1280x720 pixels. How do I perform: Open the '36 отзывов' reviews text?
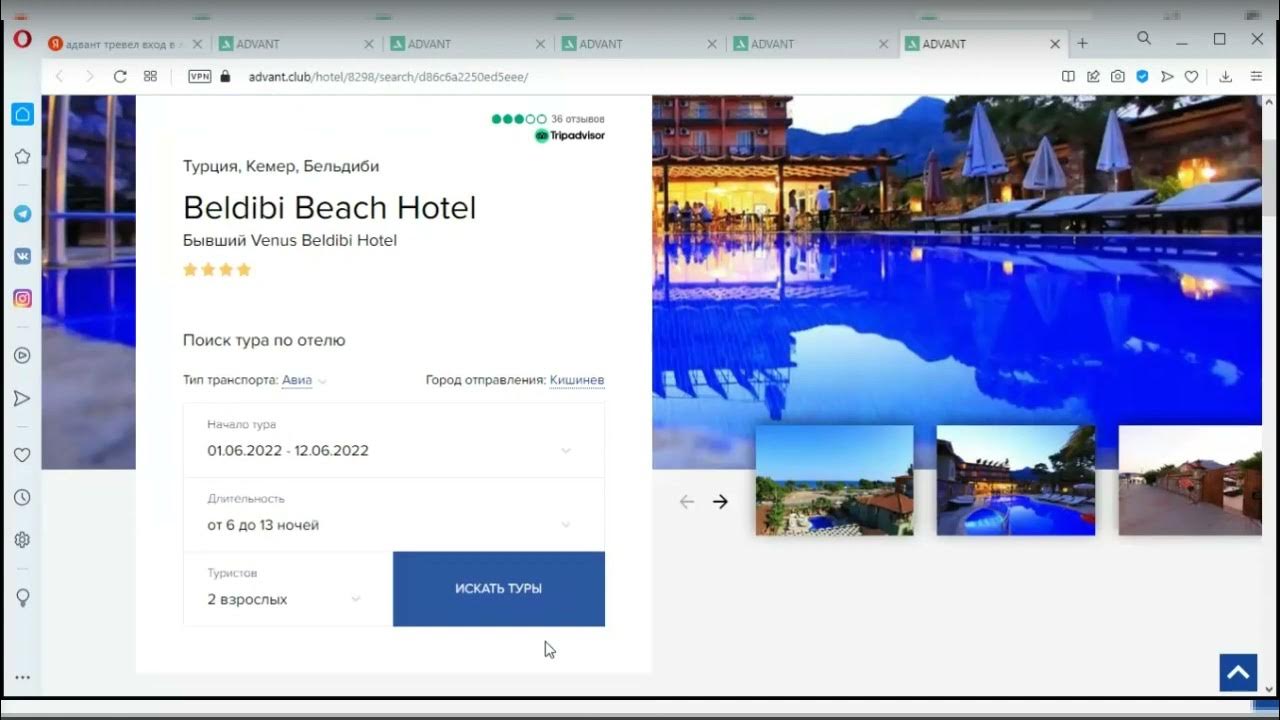578,119
